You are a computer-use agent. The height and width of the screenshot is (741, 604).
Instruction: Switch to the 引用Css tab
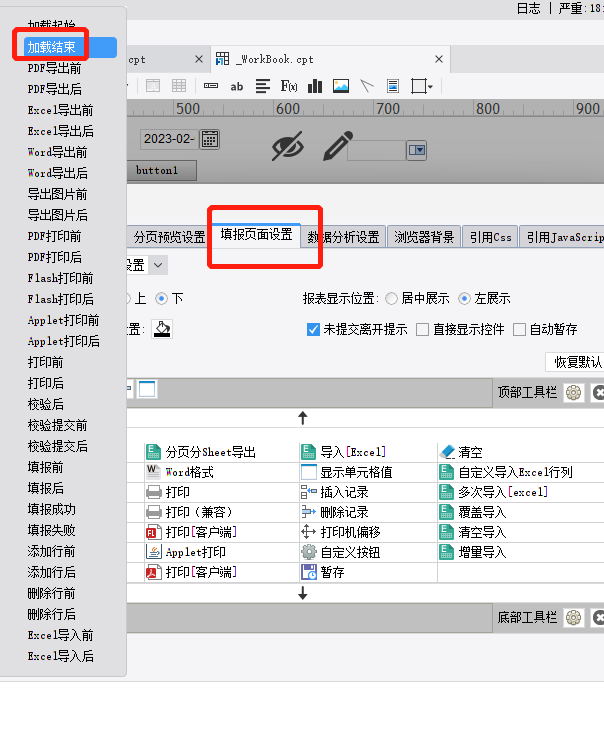(x=491, y=237)
